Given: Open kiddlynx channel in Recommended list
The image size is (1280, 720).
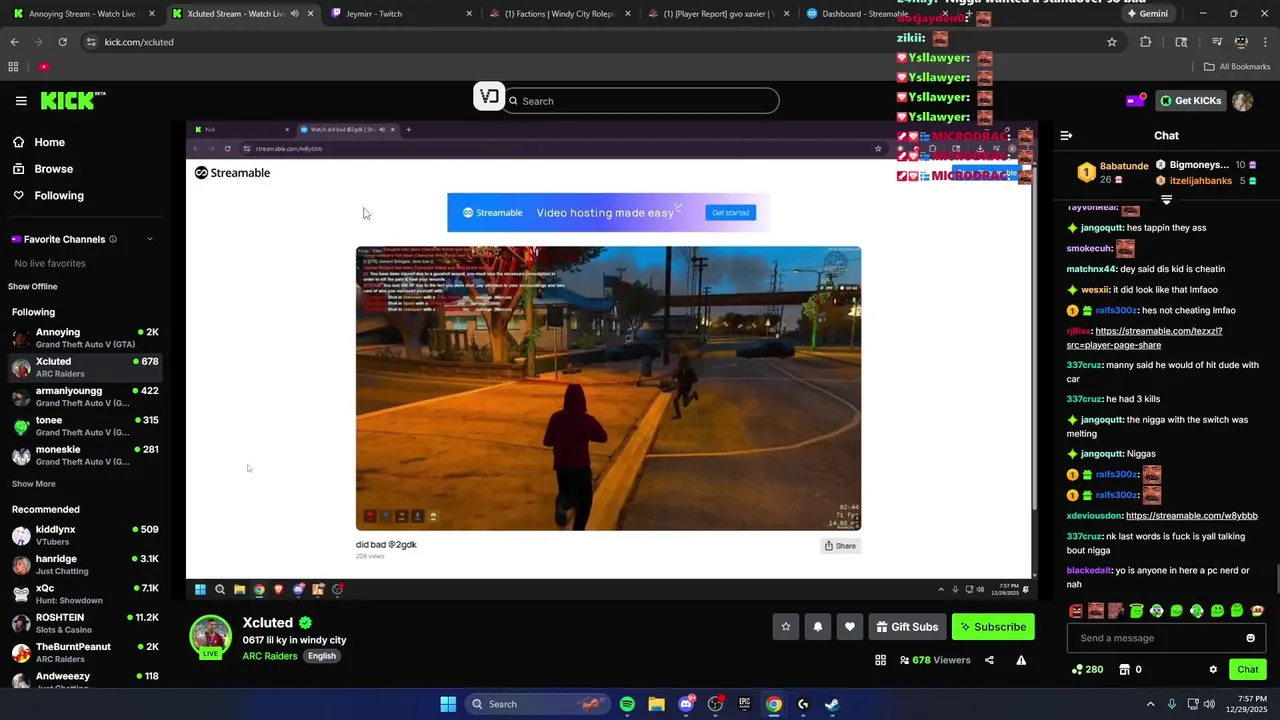Looking at the screenshot, I should click(x=84, y=535).
